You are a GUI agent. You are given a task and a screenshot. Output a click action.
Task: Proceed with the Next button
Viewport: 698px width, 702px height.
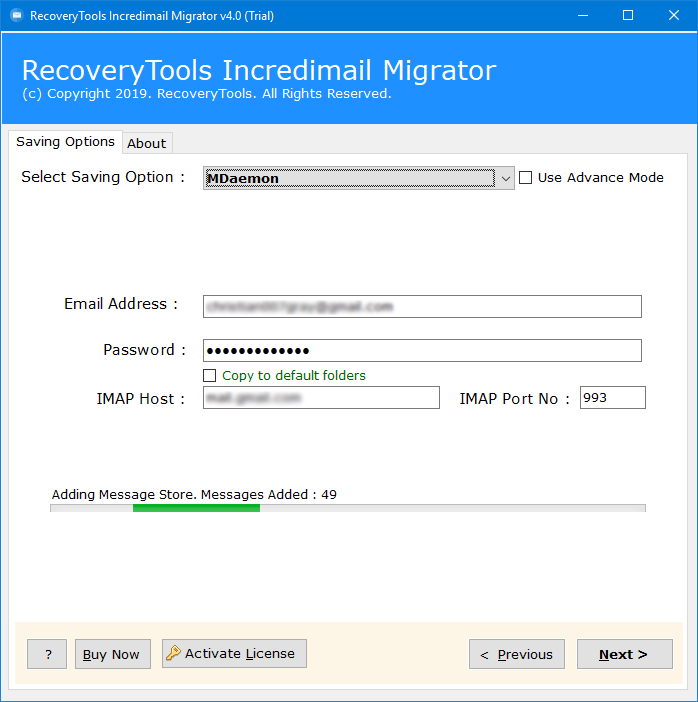(625, 654)
